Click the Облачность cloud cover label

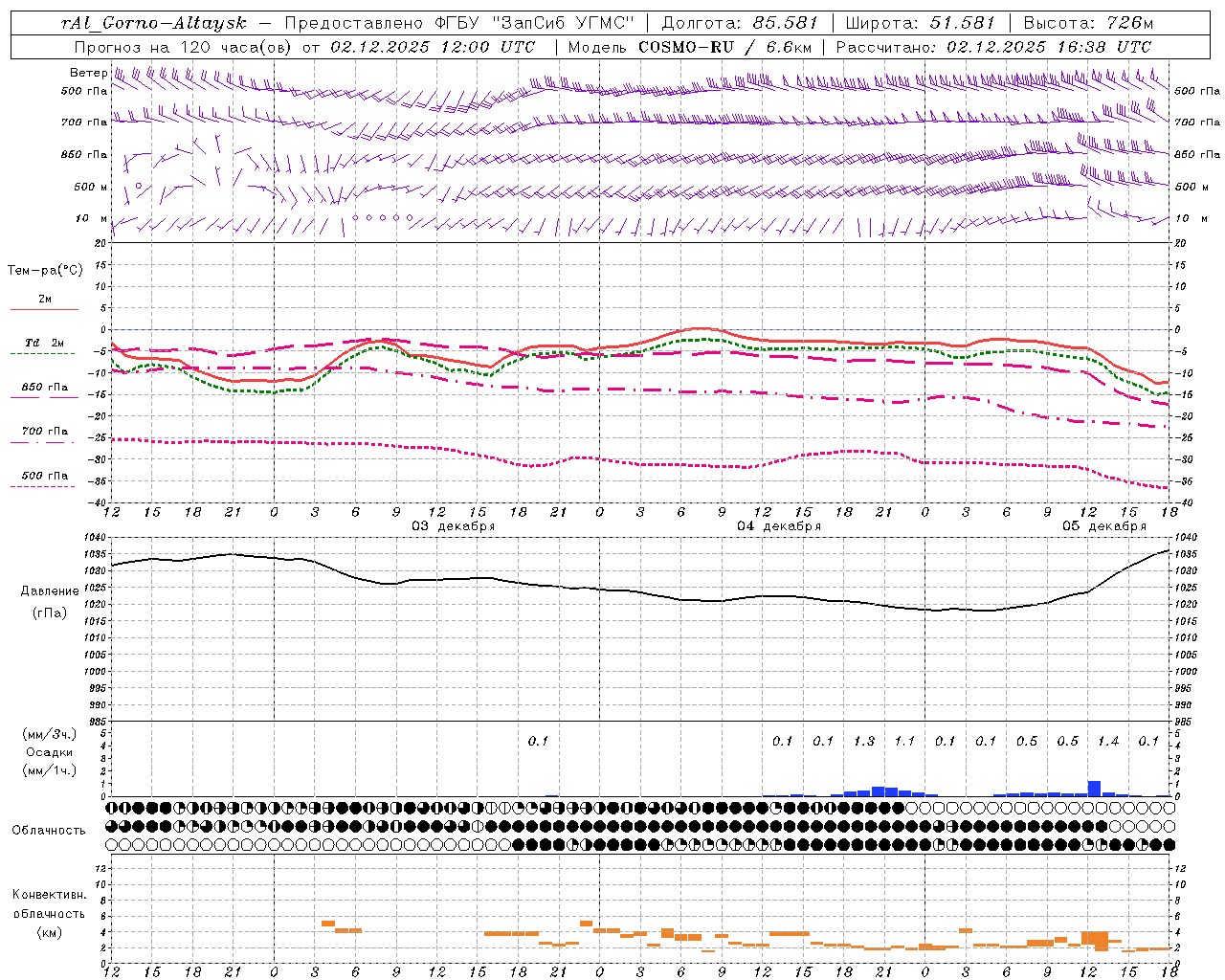point(49,830)
